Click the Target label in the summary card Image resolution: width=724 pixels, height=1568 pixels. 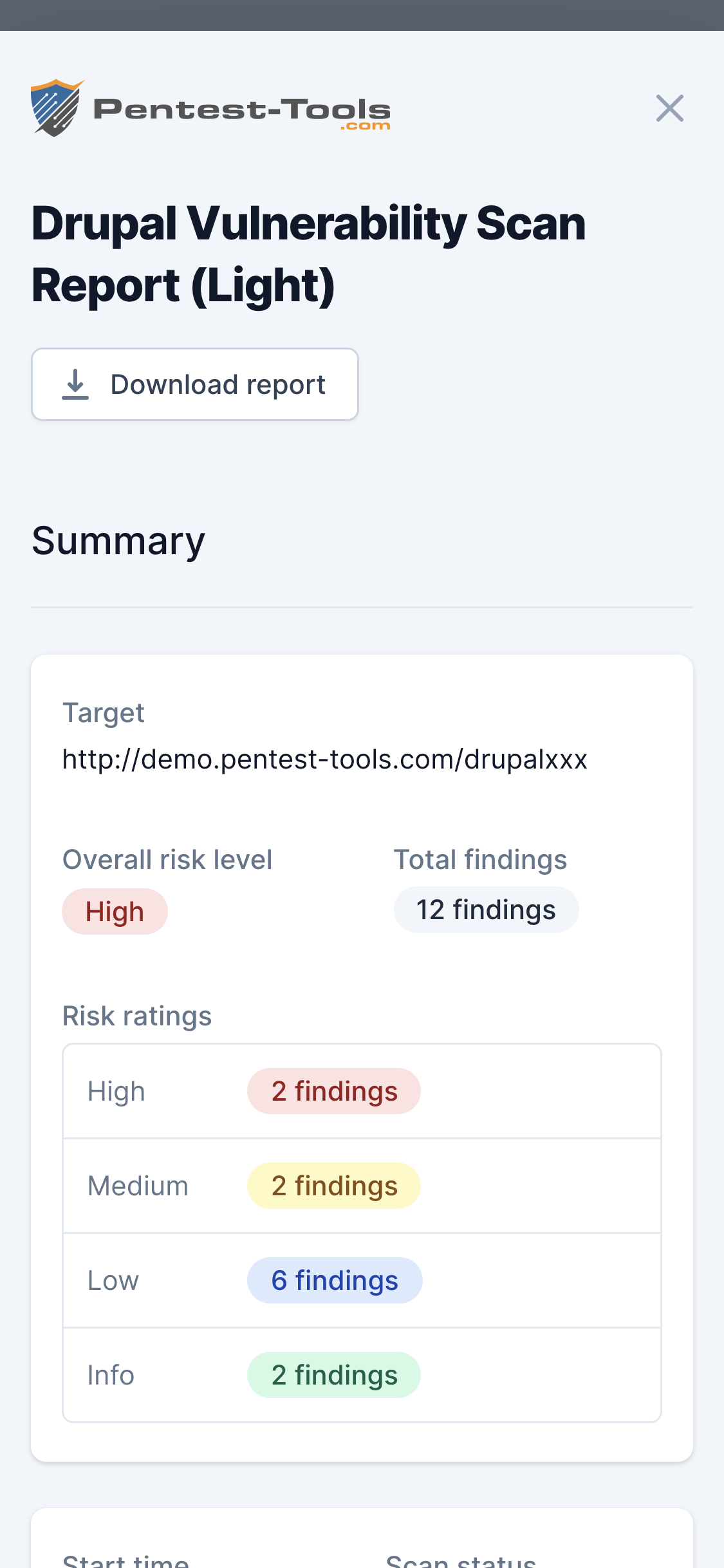click(x=103, y=713)
